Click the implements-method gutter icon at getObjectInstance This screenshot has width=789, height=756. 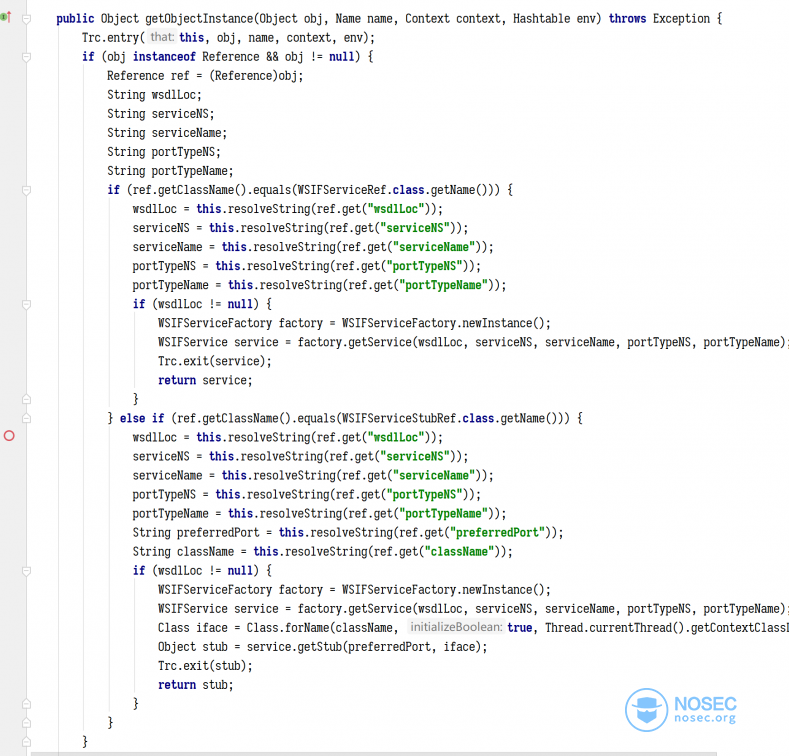[x=6, y=17]
